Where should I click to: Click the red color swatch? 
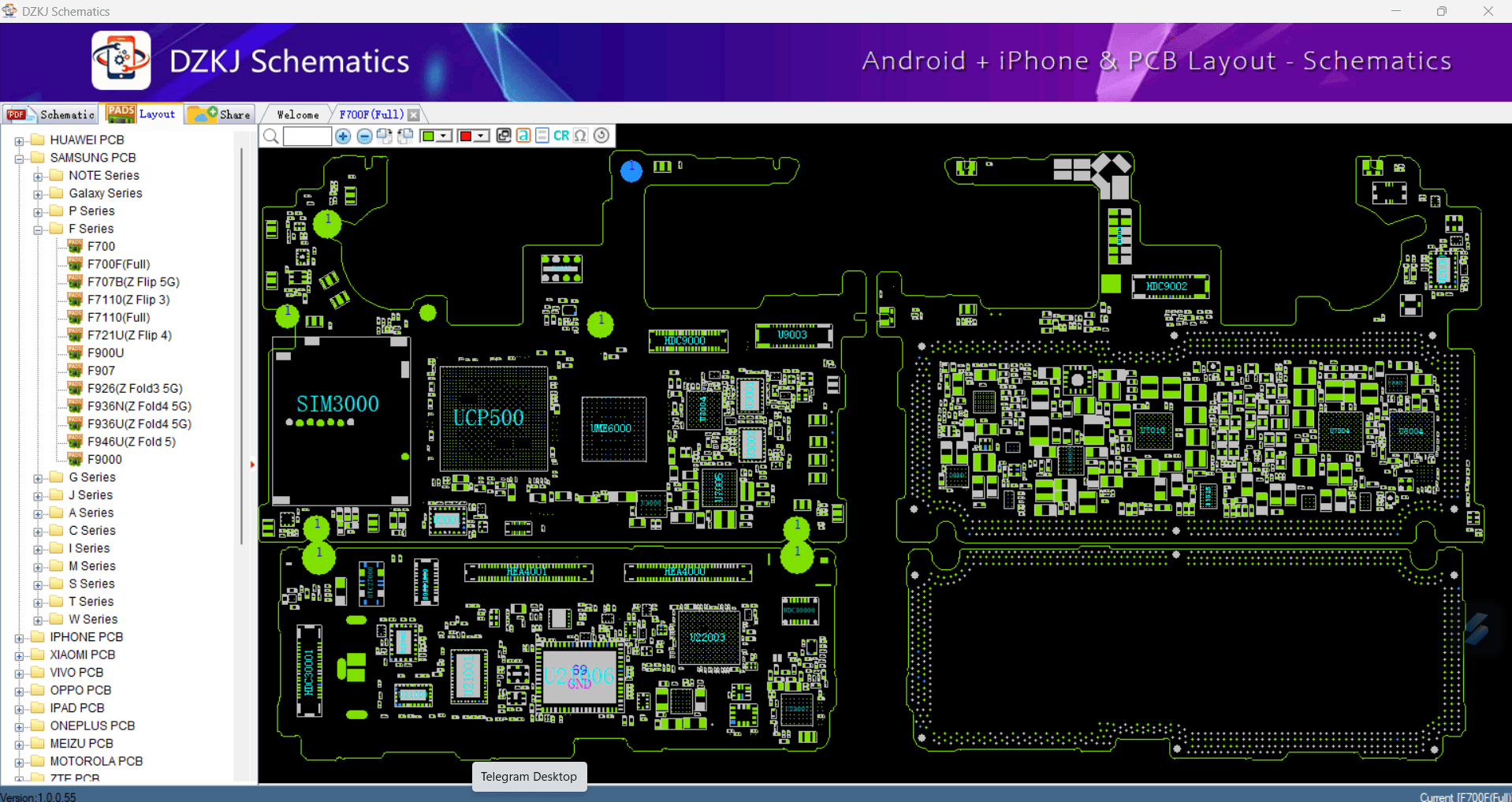466,136
